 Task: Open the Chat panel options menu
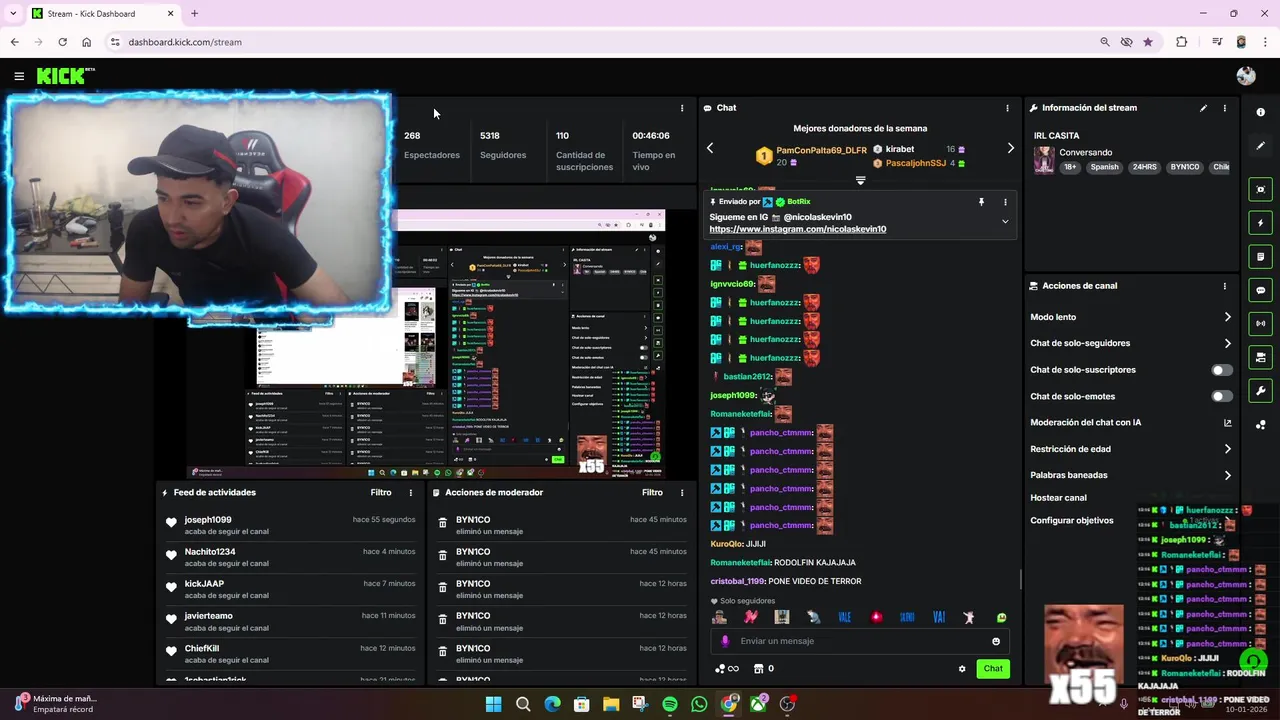(x=1007, y=108)
